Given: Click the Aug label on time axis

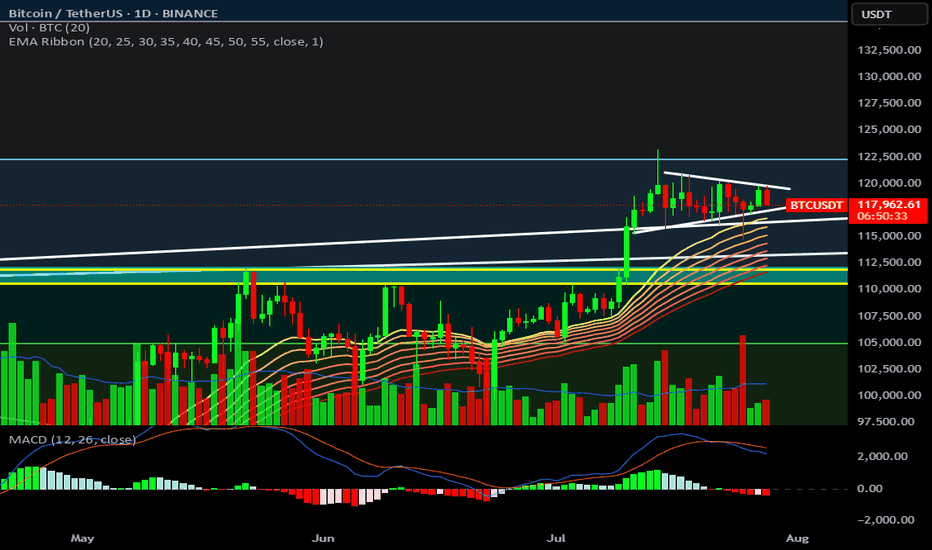Looking at the screenshot, I should [x=797, y=538].
